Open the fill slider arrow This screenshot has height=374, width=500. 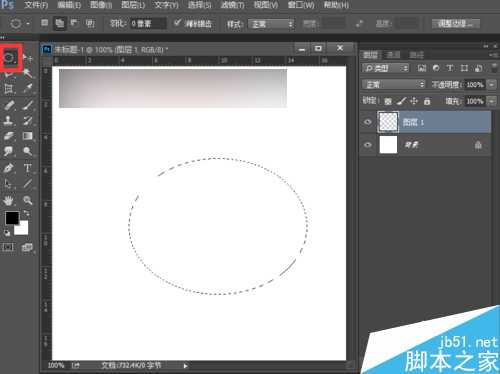[492, 100]
